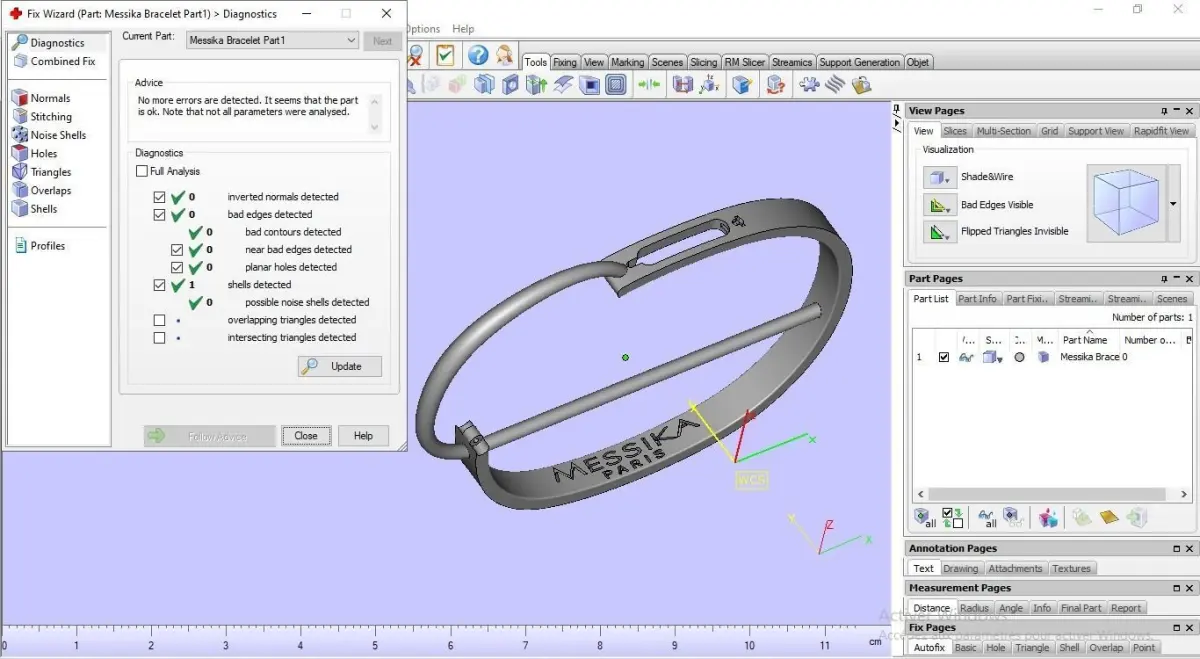
Task: Open the Support Generation tab
Action: [860, 62]
